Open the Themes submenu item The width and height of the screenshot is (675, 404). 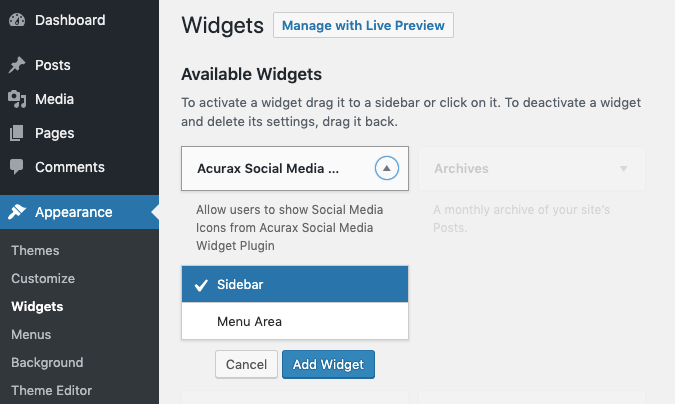click(35, 250)
